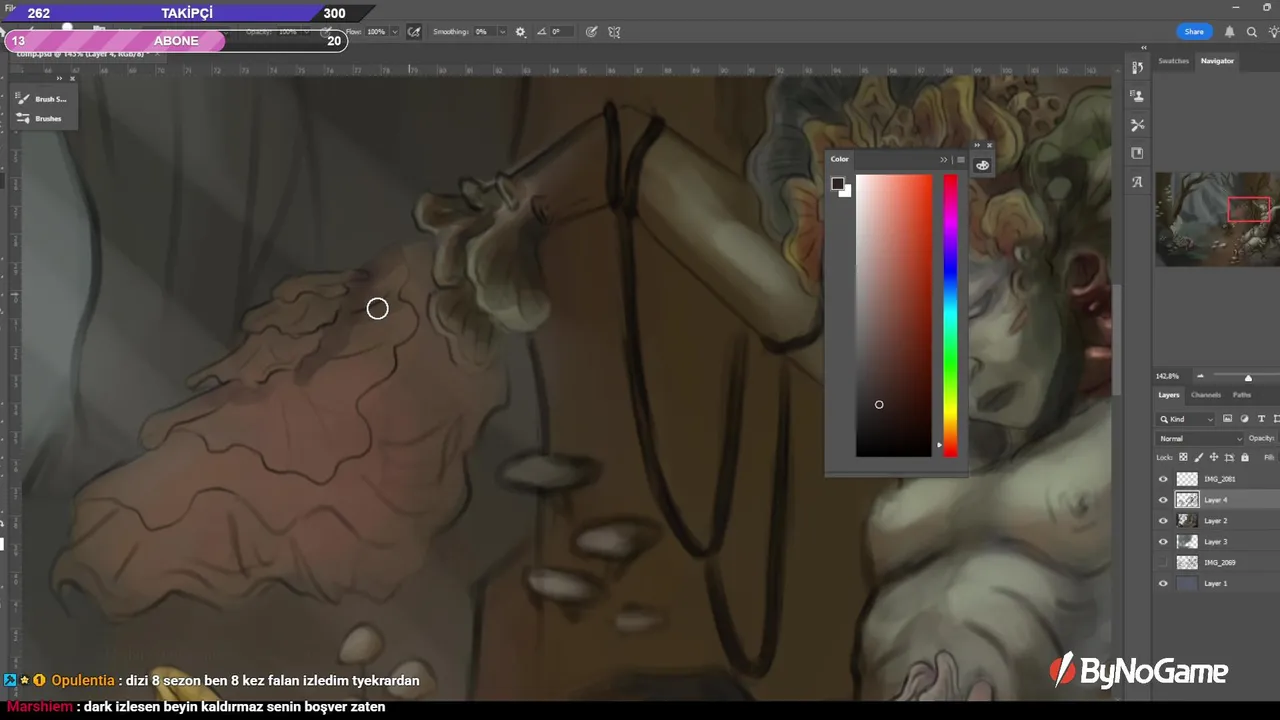Open the Clone Source panel icon
The image size is (1280, 720).
point(1137,96)
